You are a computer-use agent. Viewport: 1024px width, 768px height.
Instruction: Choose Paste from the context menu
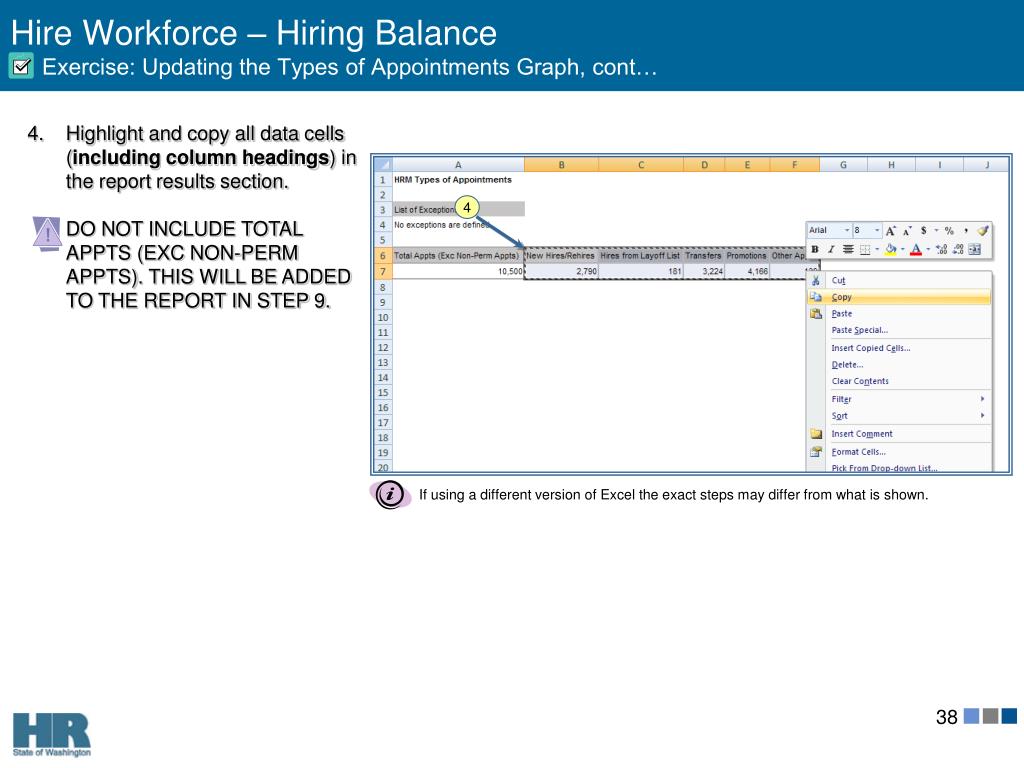click(899, 313)
